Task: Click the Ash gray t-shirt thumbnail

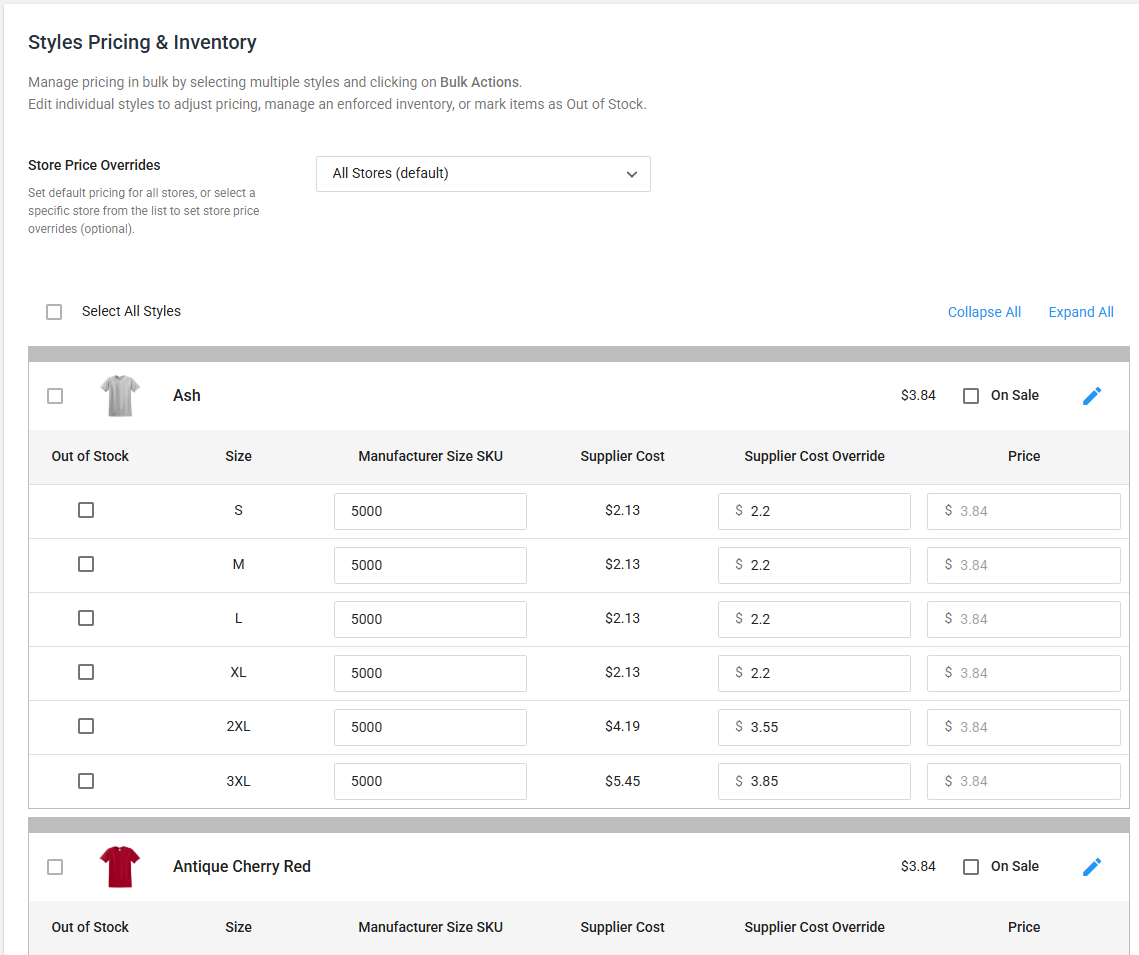Action: click(x=120, y=396)
